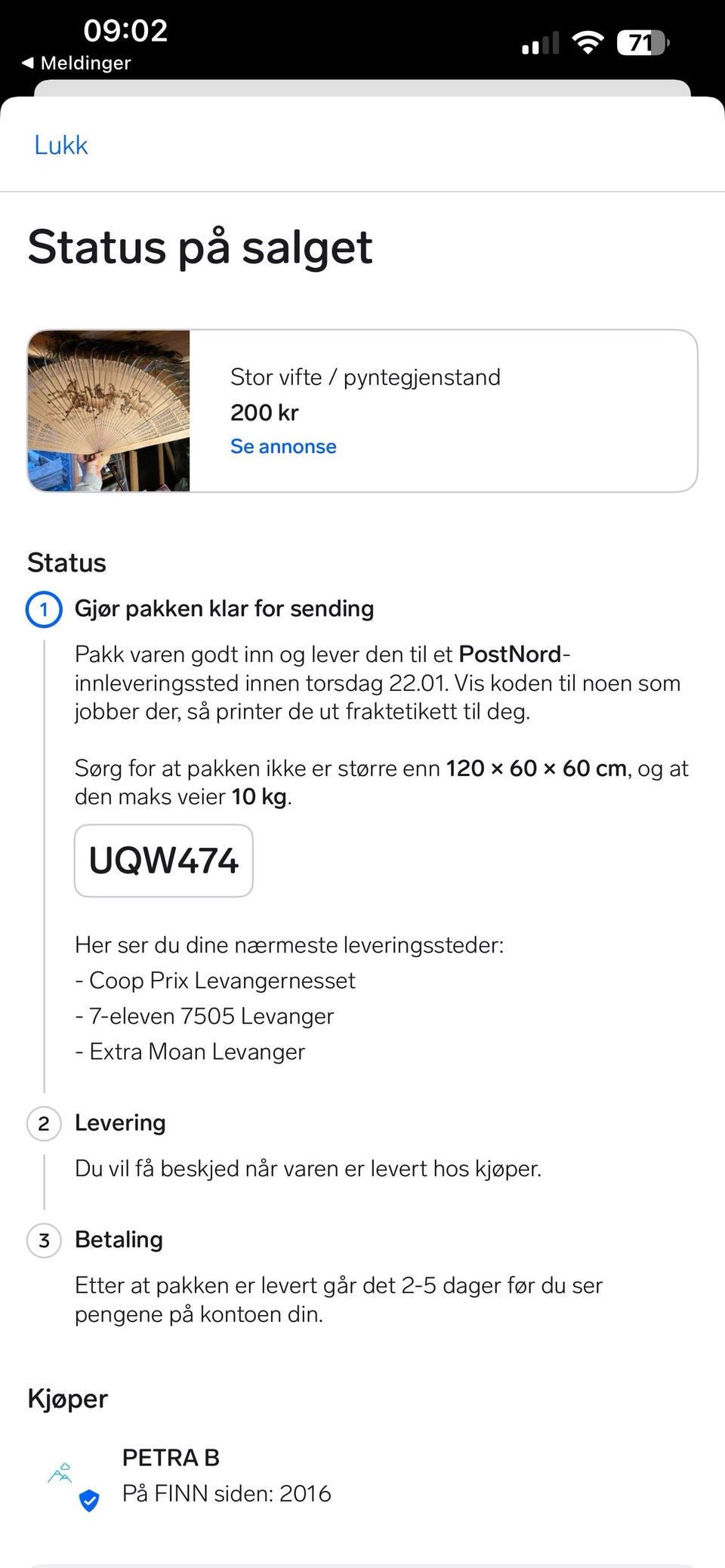This screenshot has height=1568, width=725.
Task: Tap 7-eleven 7505 Levanger delivery location
Action: (211, 1016)
